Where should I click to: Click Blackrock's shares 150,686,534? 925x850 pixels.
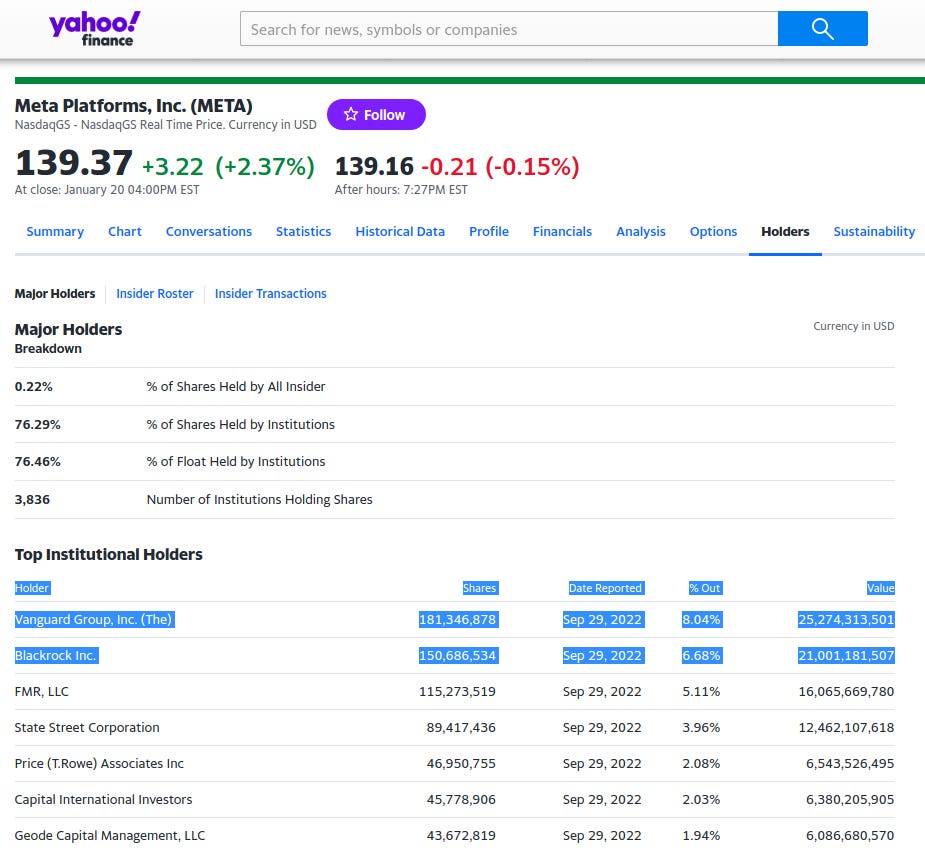[x=458, y=655]
